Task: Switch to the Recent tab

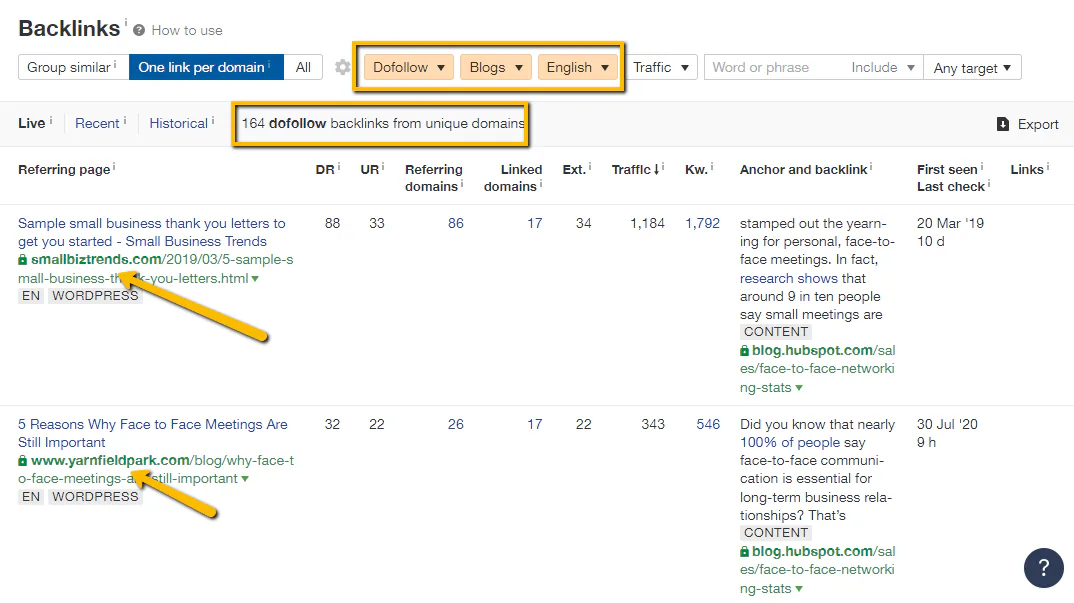Action: click(x=97, y=123)
